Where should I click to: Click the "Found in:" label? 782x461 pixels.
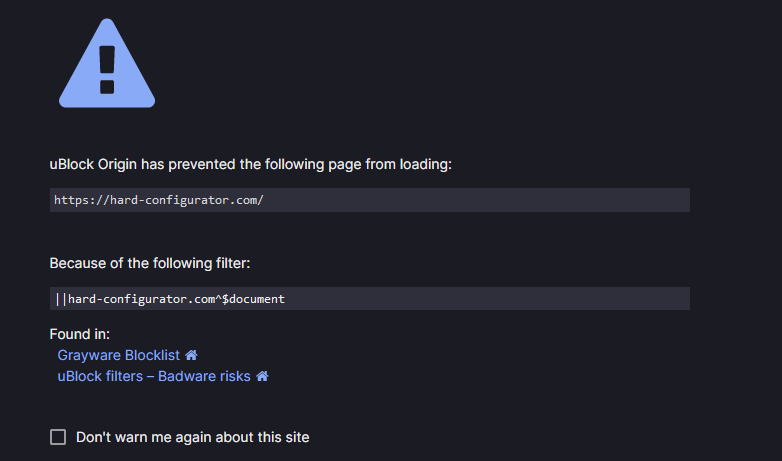pos(80,334)
